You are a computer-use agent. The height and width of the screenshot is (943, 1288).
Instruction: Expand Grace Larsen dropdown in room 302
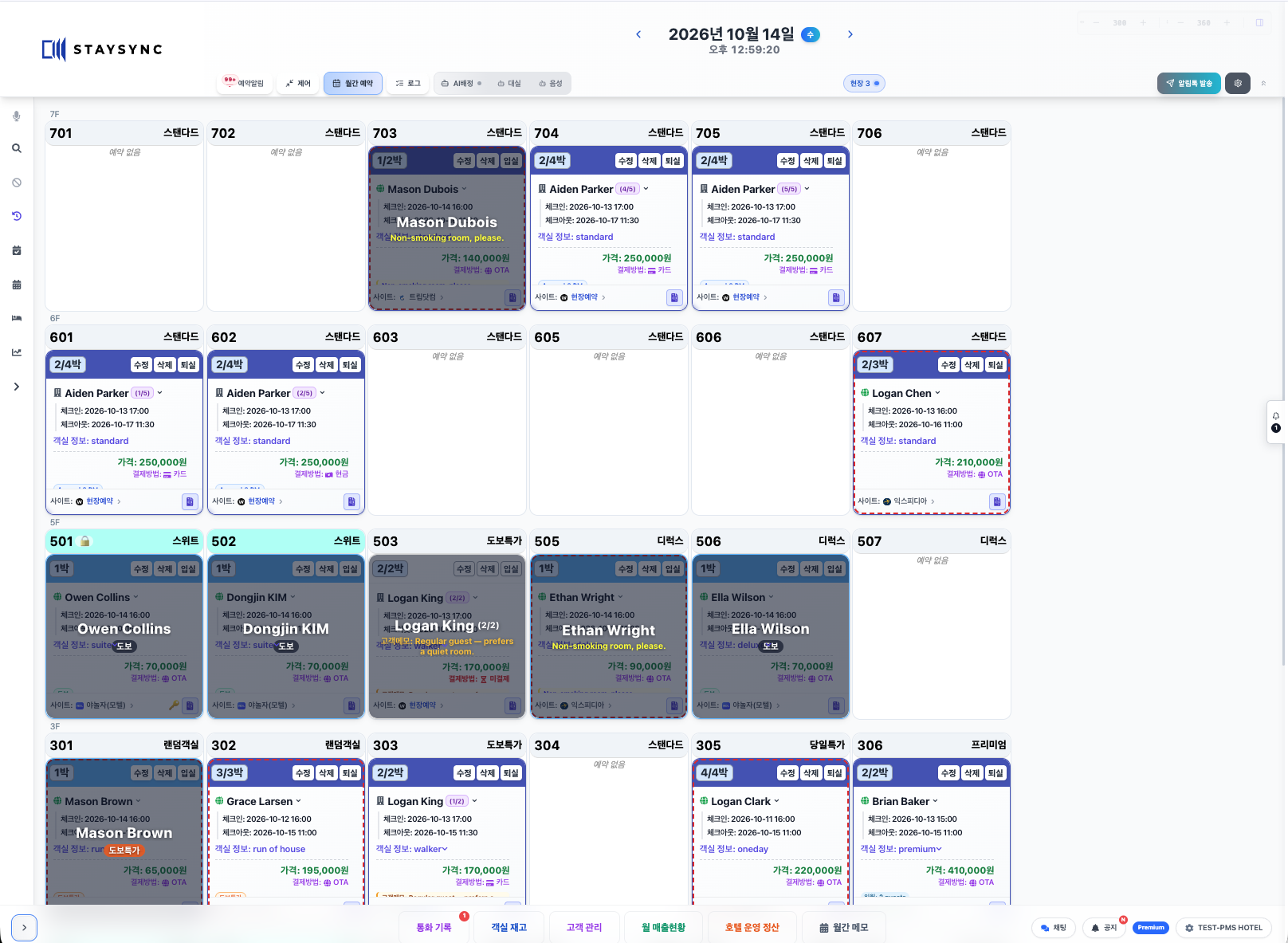pyautogui.click(x=299, y=801)
